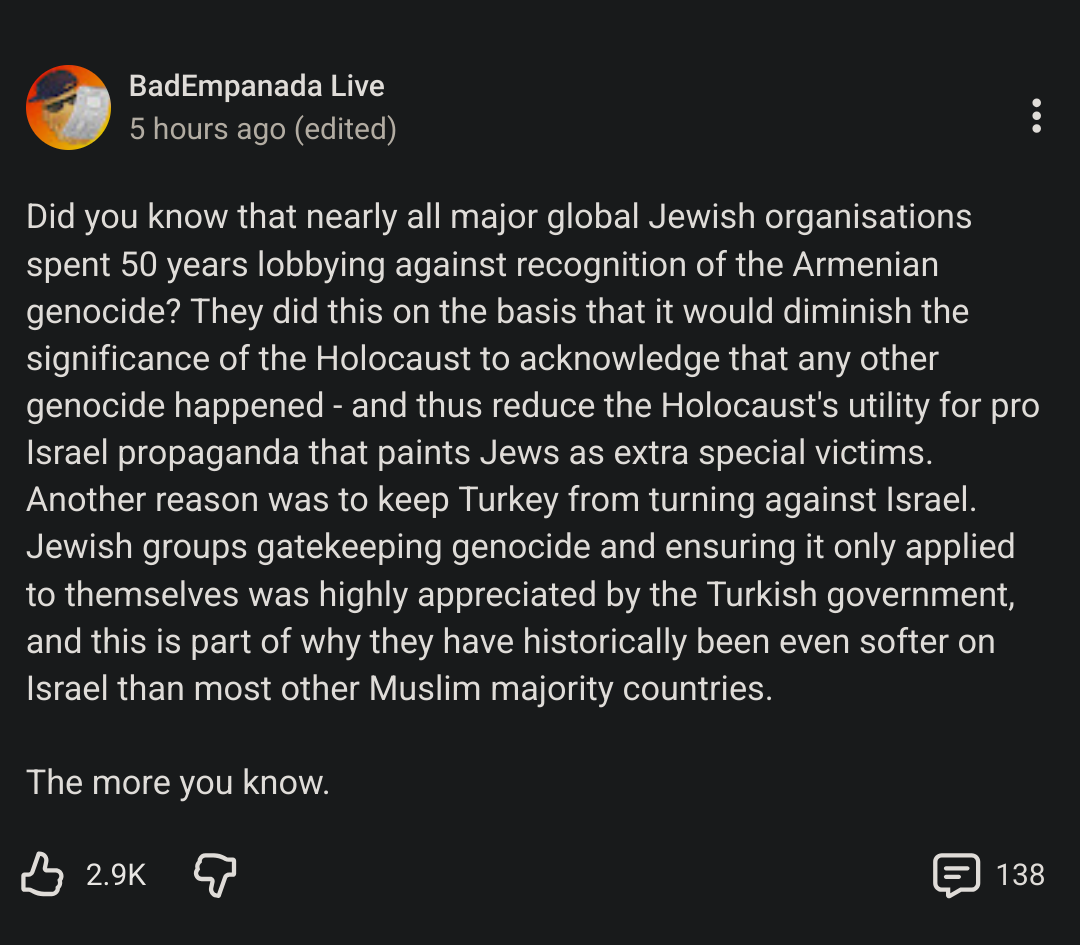Click the BadEmpanada Live profile avatar
The height and width of the screenshot is (945, 1080).
pos(68,107)
